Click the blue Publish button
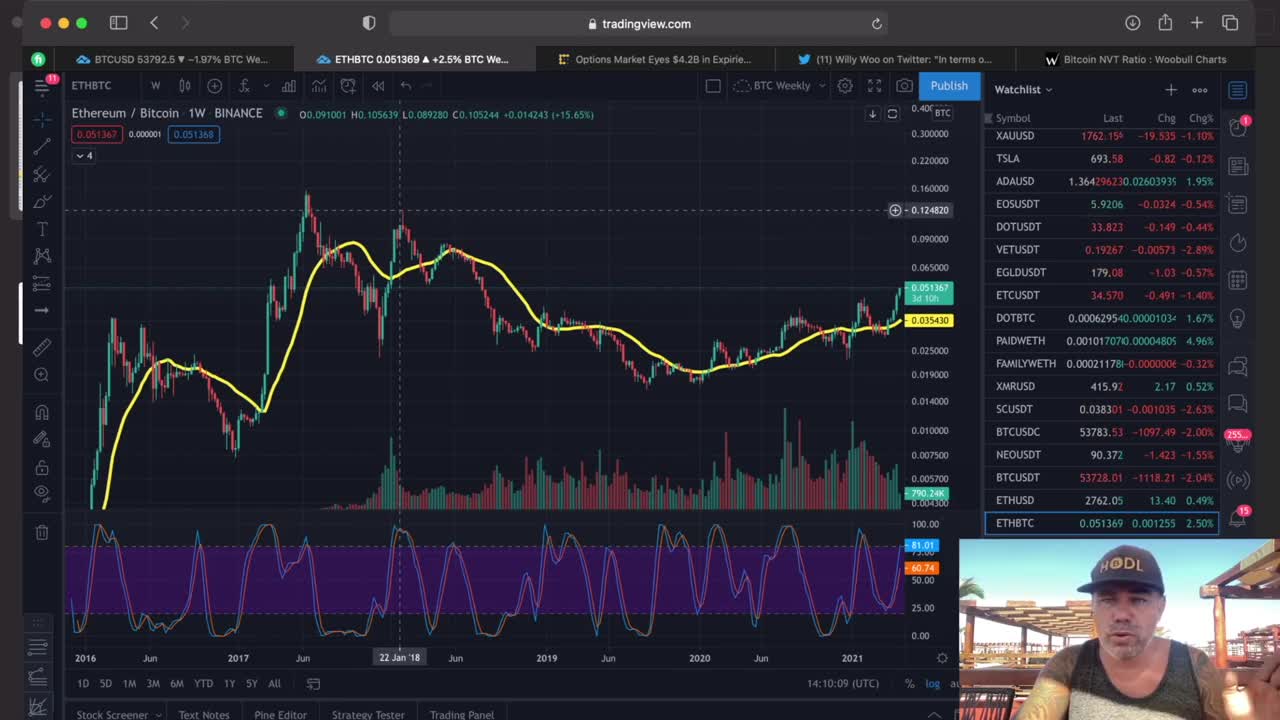 point(949,86)
